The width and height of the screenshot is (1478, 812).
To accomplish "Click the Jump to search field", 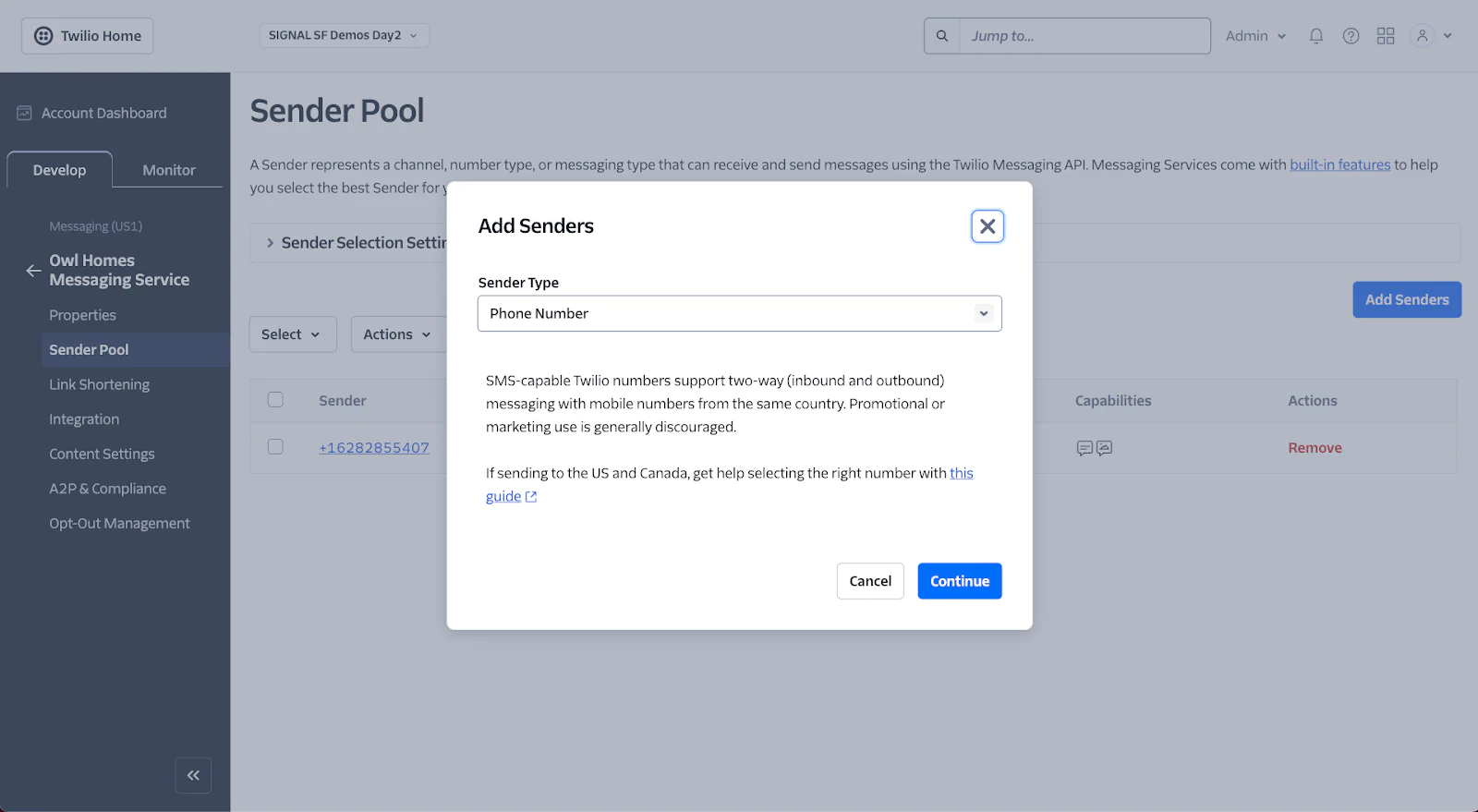I will click(1084, 36).
